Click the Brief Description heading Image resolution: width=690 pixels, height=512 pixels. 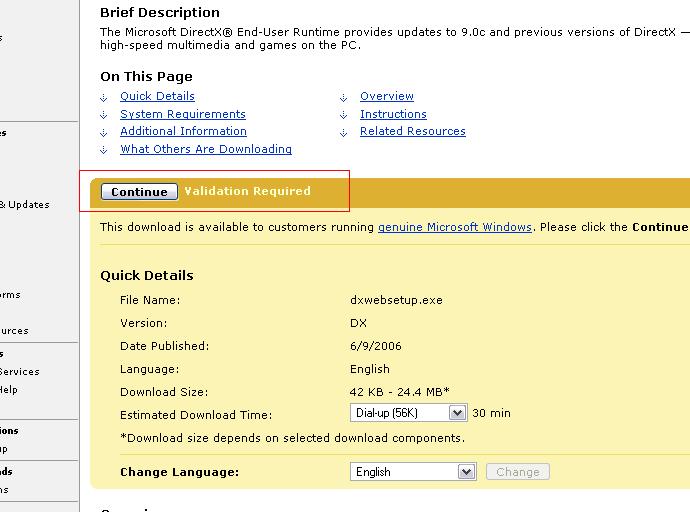coord(160,13)
